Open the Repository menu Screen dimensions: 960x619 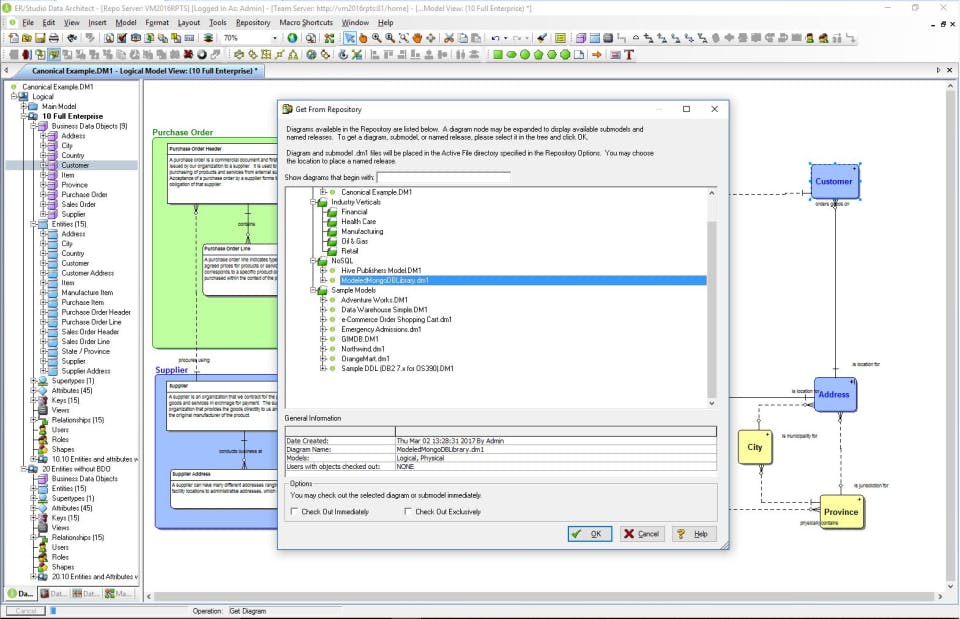tap(253, 22)
